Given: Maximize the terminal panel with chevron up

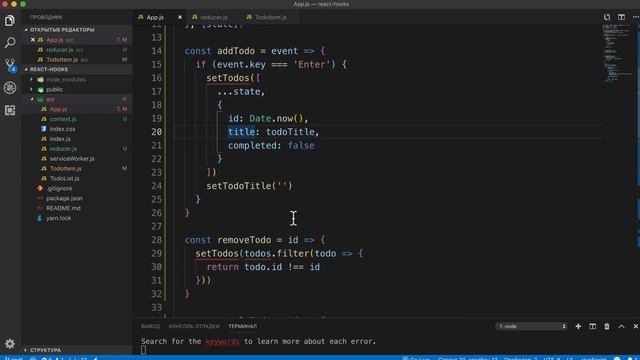Looking at the screenshot, I should [621, 326].
